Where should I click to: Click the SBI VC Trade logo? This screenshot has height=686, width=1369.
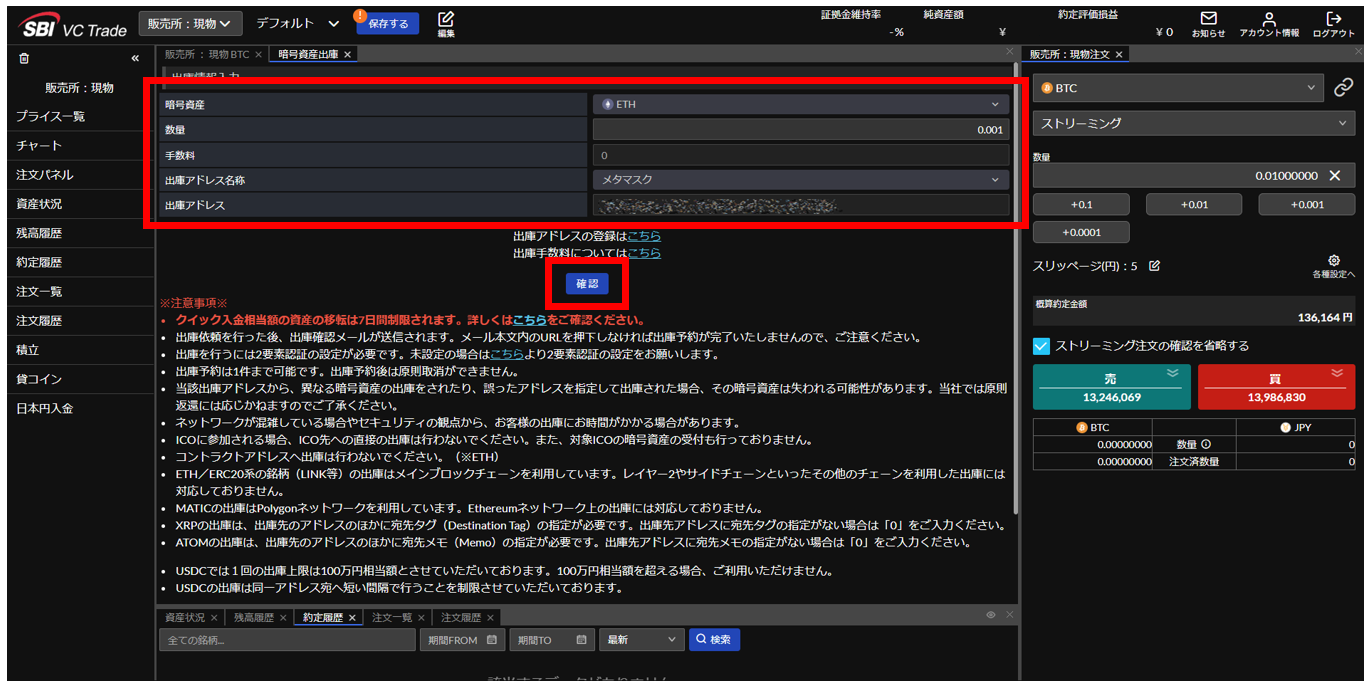click(x=73, y=27)
